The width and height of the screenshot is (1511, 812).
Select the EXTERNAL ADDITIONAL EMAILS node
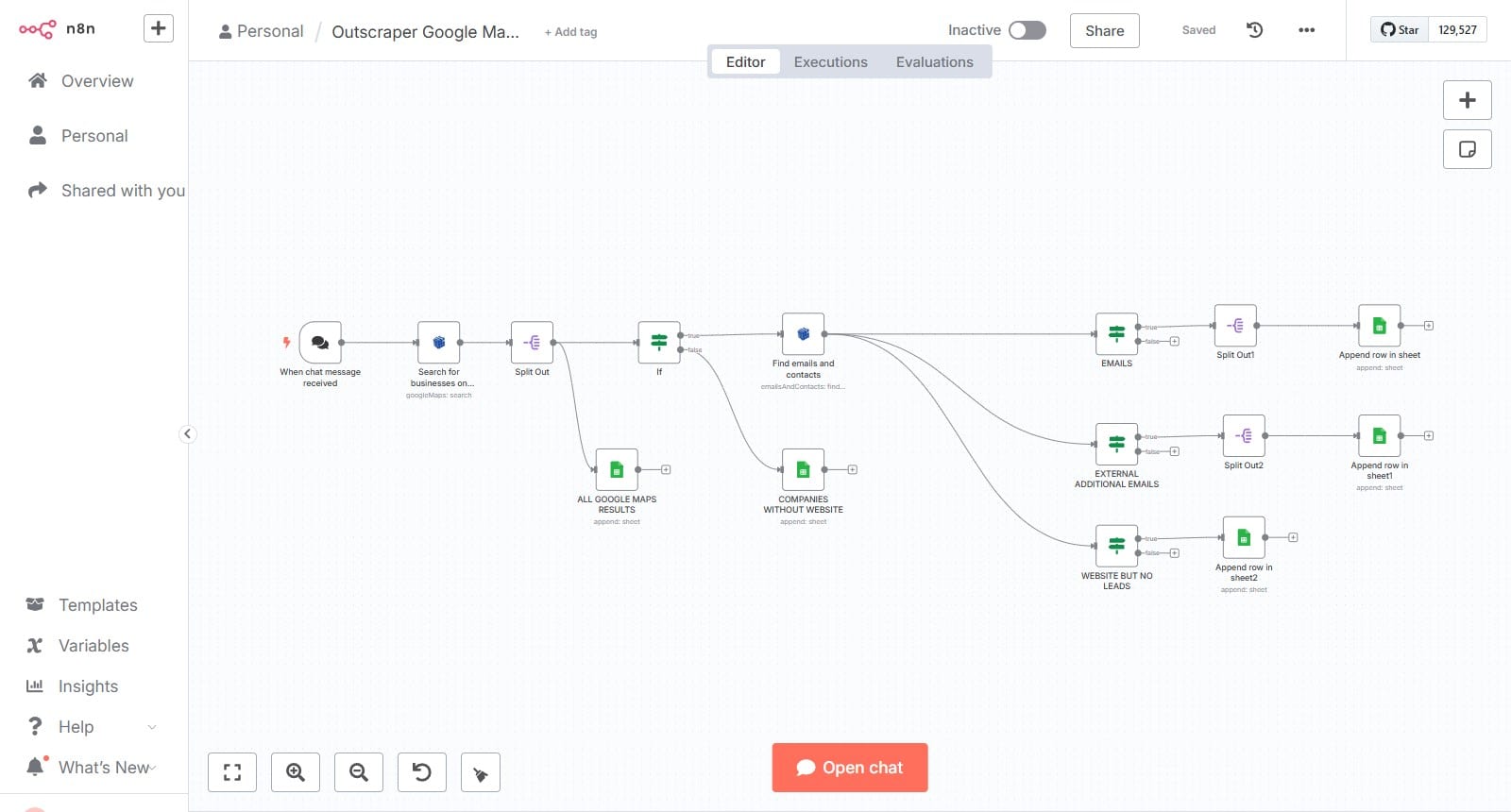(x=1116, y=445)
